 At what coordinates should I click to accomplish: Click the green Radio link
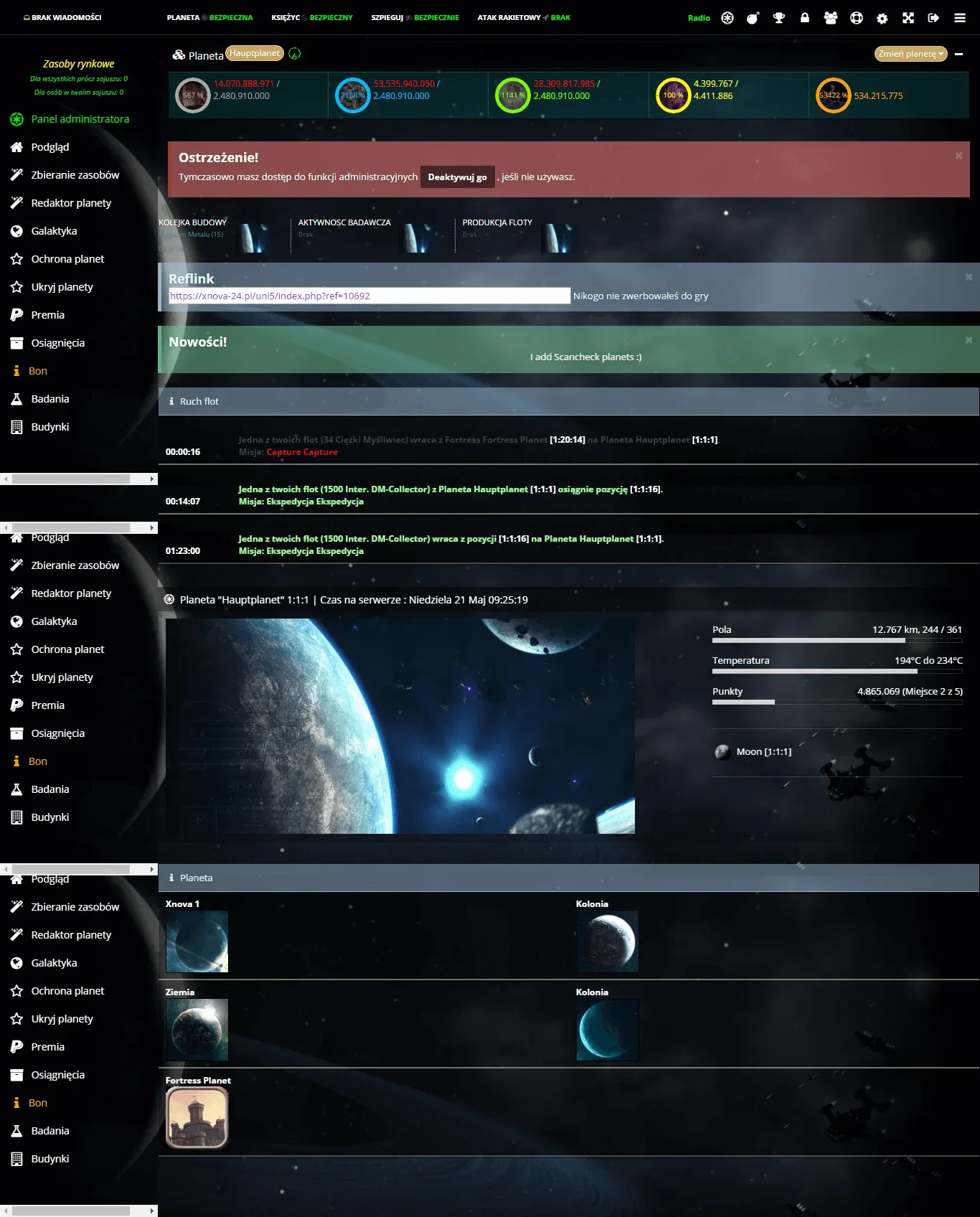(x=699, y=18)
